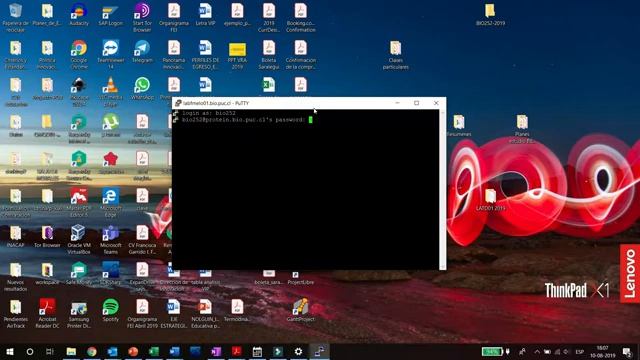
Task: Open the WhatsApp desktop shortcut
Action: [x=142, y=89]
